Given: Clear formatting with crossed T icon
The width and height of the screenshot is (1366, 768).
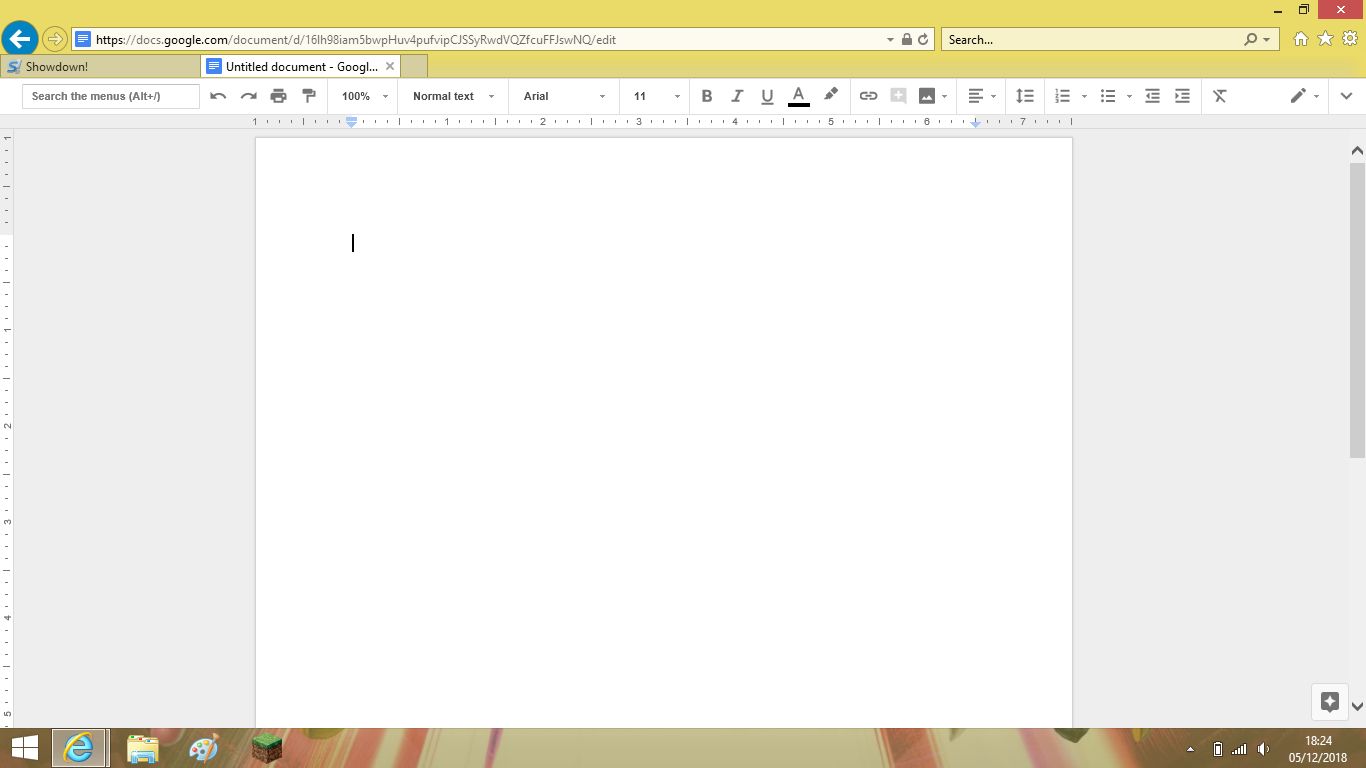Looking at the screenshot, I should (1220, 96).
